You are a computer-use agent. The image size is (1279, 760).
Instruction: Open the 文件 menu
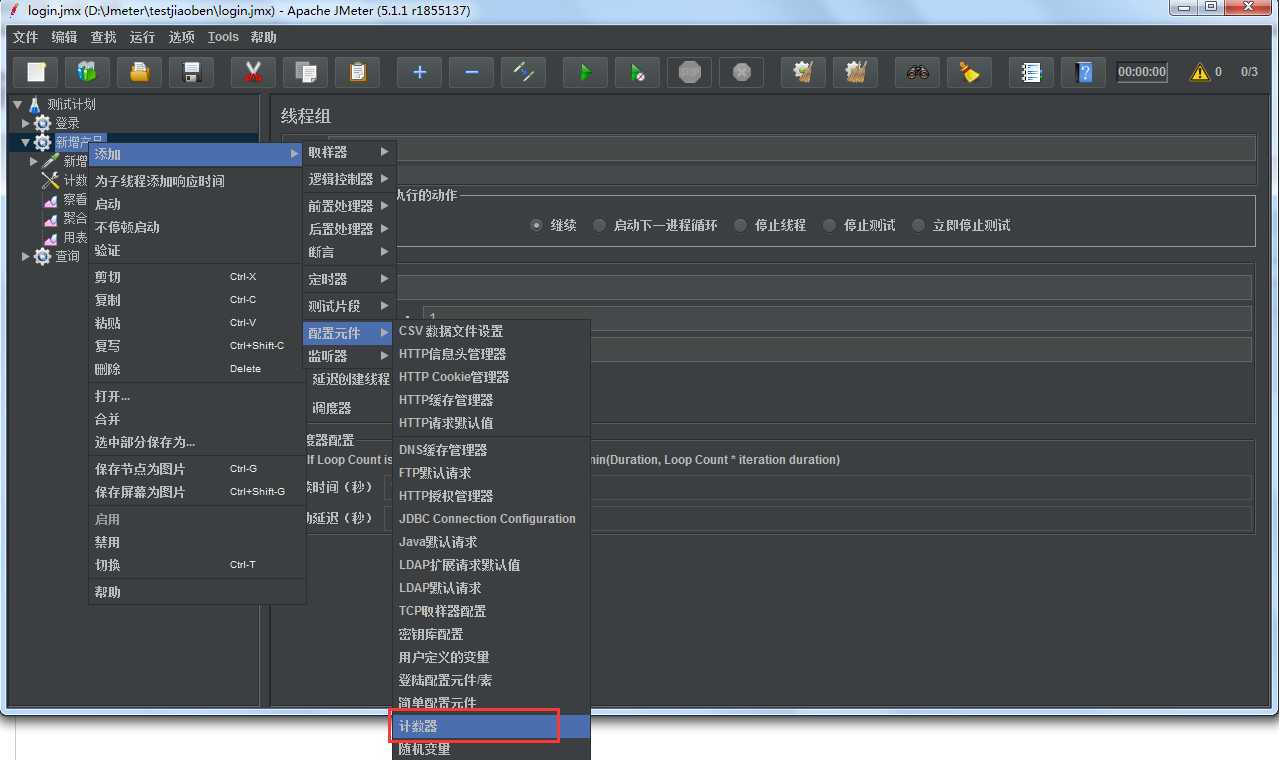tap(25, 37)
